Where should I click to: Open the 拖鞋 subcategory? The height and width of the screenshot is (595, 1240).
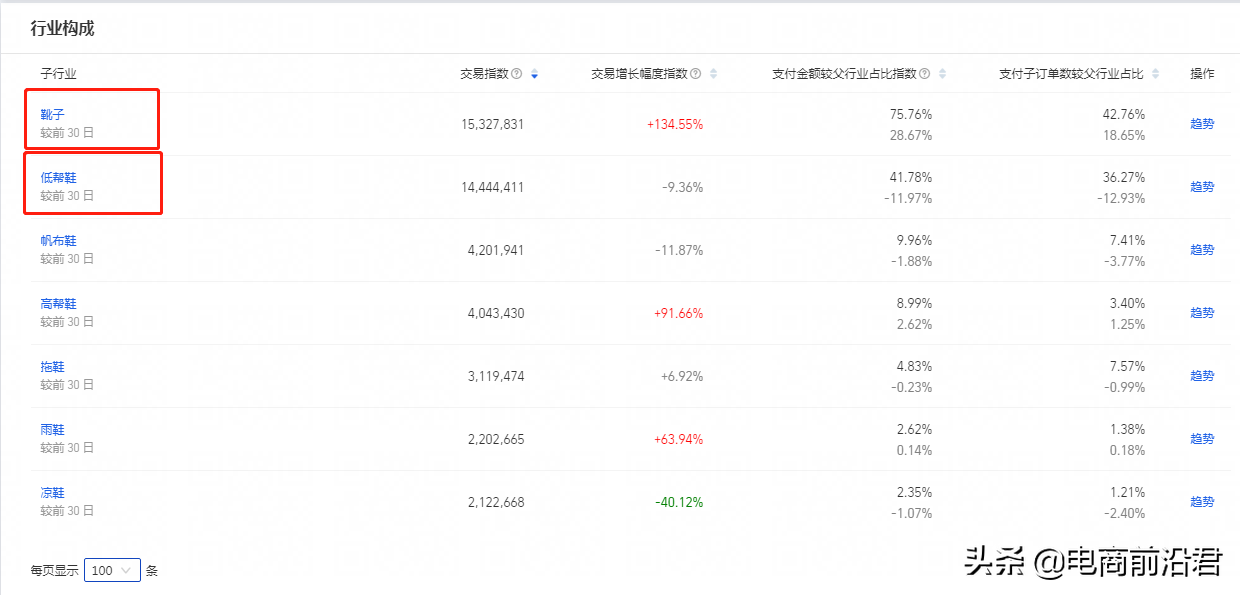click(54, 366)
